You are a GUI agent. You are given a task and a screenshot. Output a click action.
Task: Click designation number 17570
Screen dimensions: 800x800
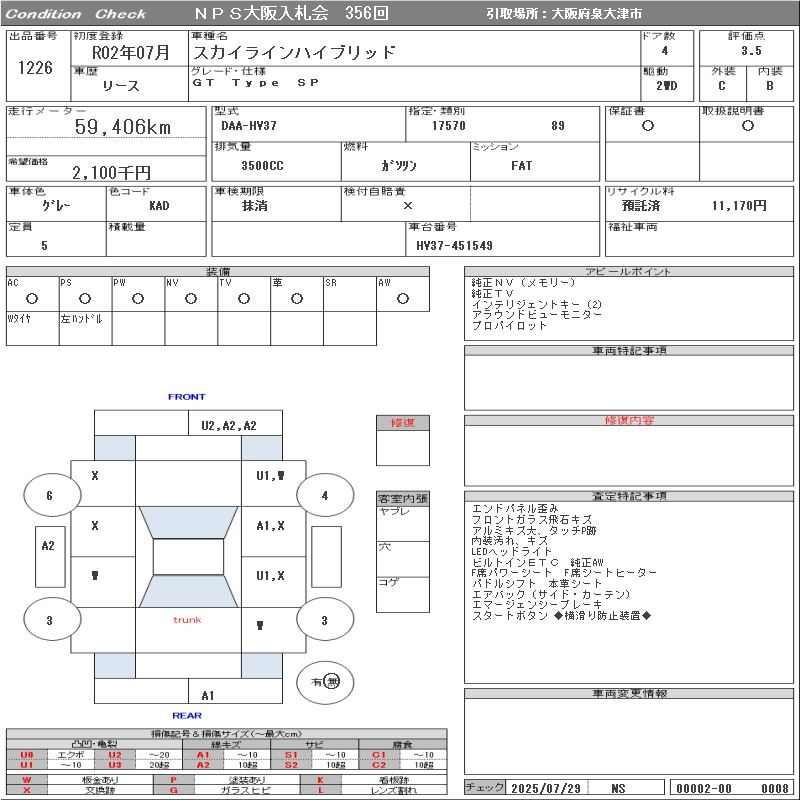click(448, 126)
